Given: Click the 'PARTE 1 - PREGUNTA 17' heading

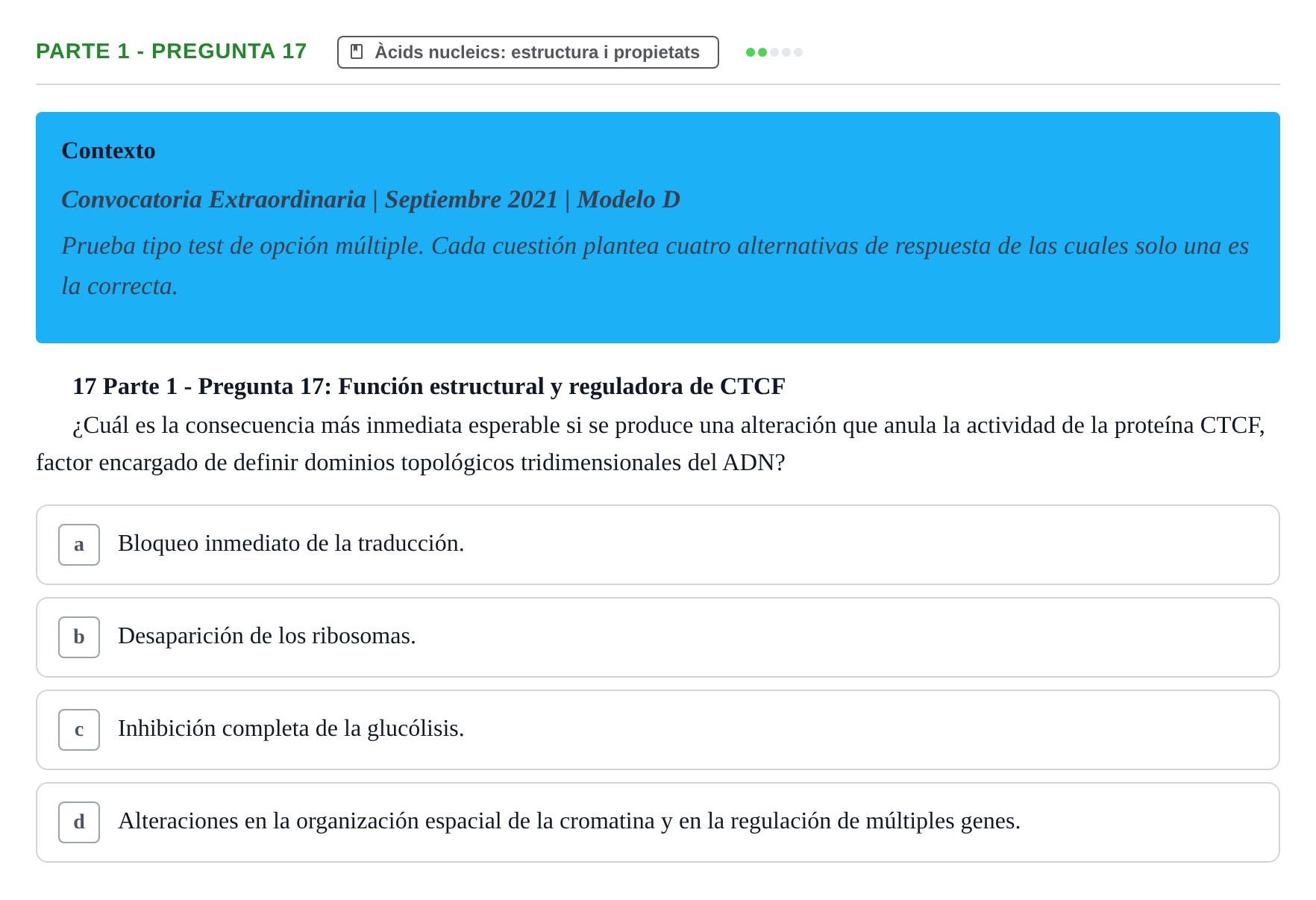Looking at the screenshot, I should coord(172,51).
